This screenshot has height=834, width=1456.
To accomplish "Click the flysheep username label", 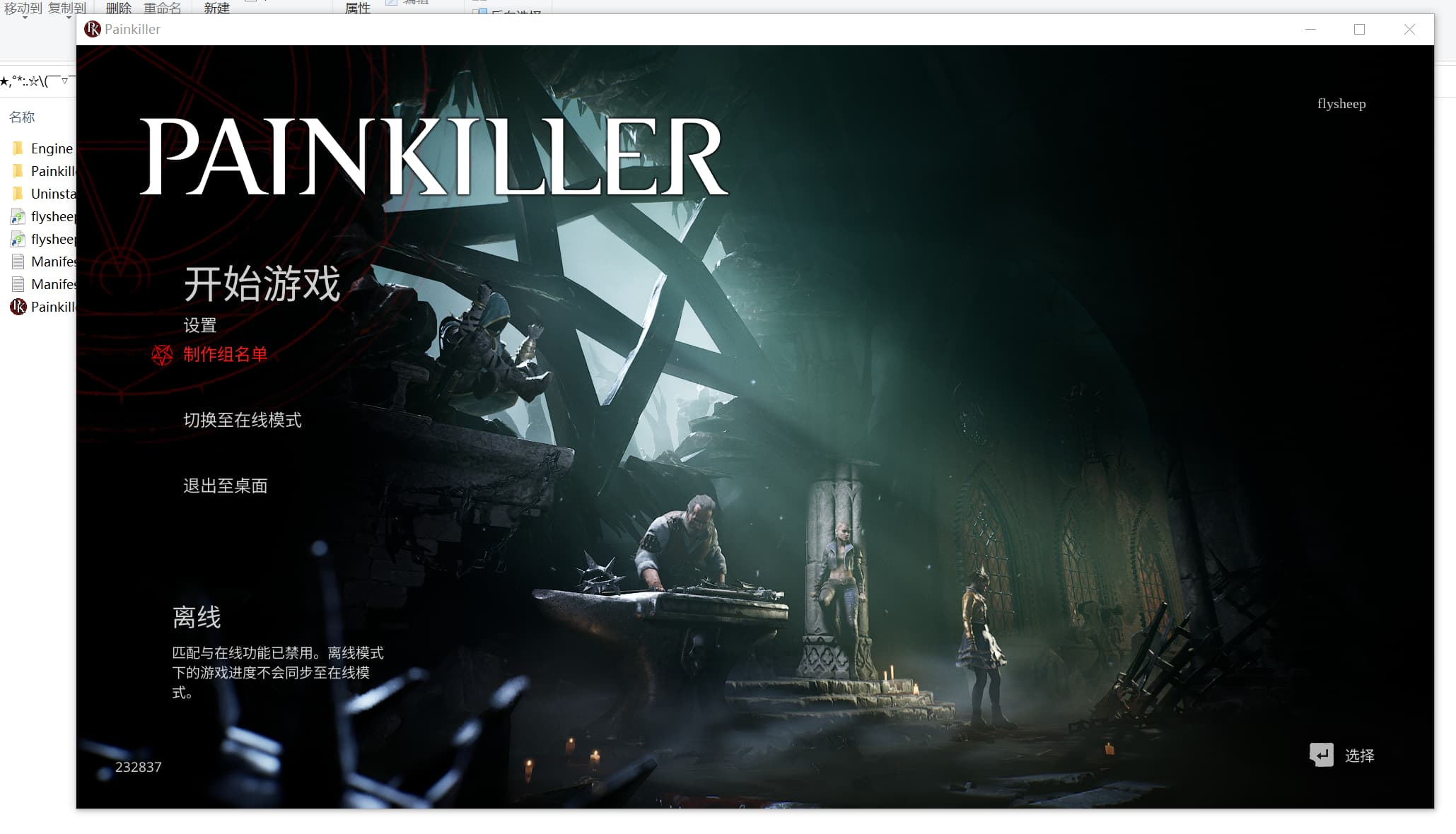I will (1341, 104).
